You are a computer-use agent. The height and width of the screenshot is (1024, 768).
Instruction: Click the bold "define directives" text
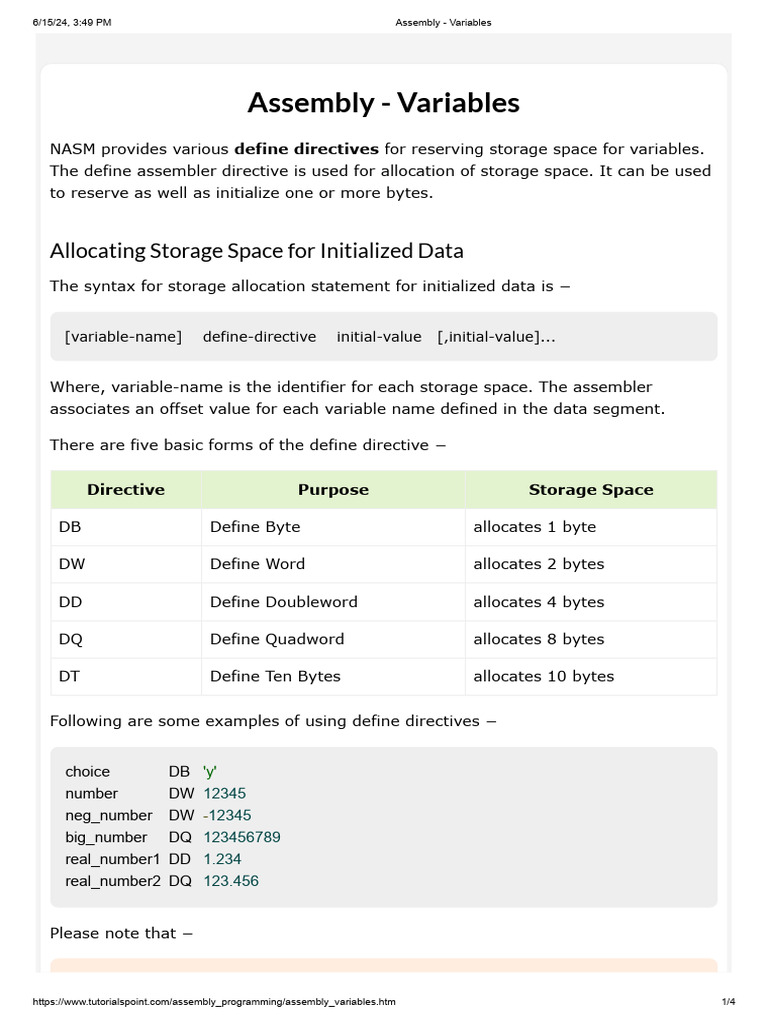point(306,149)
